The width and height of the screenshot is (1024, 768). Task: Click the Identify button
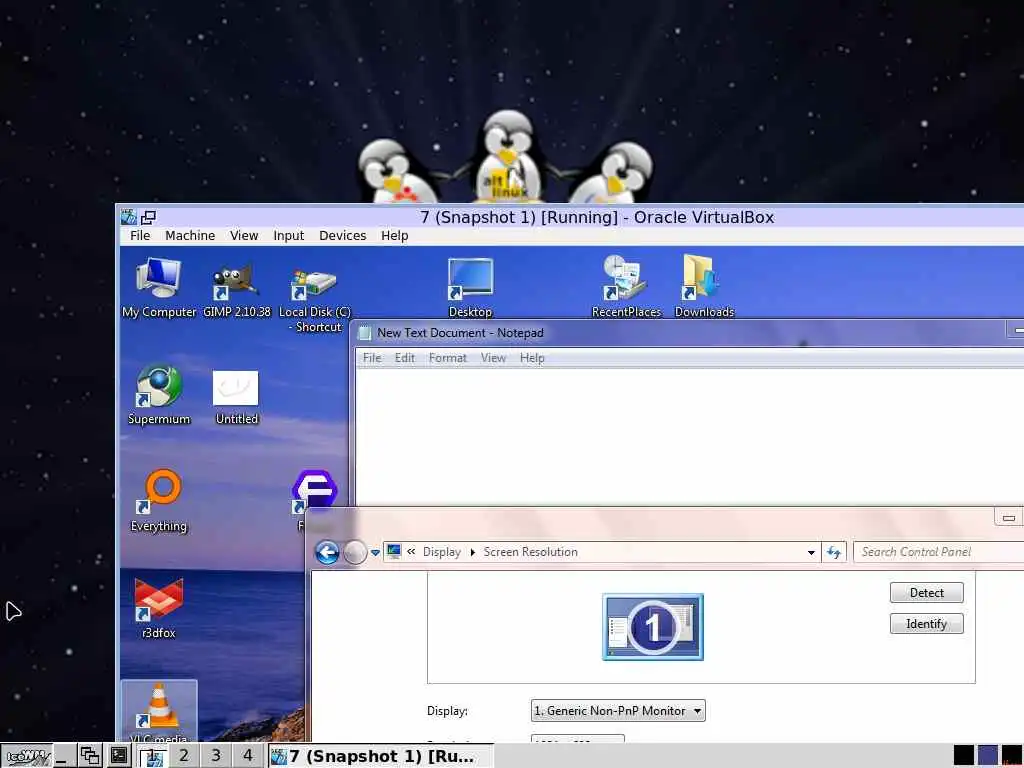(x=926, y=624)
